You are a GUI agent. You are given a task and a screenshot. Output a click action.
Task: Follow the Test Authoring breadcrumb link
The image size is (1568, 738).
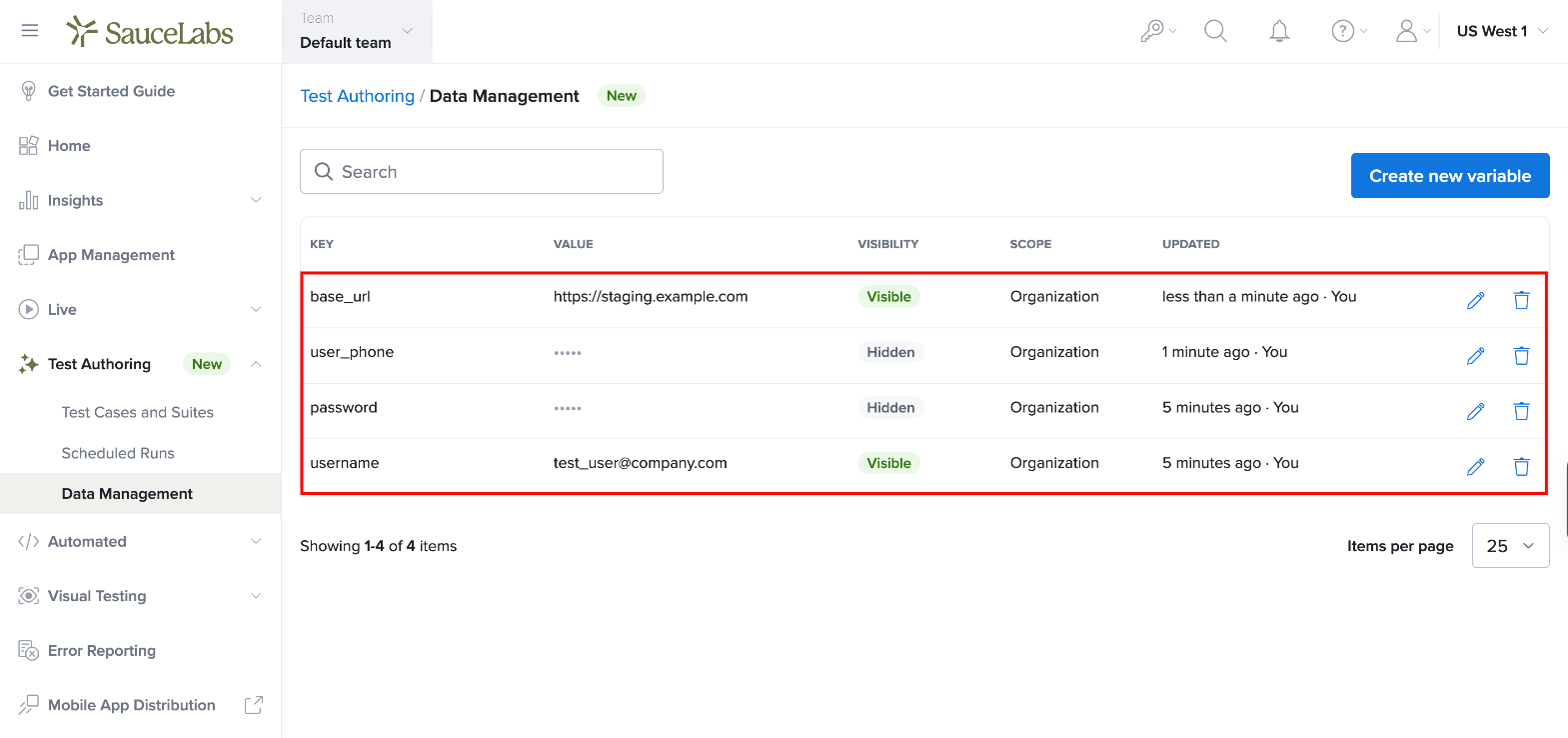pyautogui.click(x=357, y=96)
